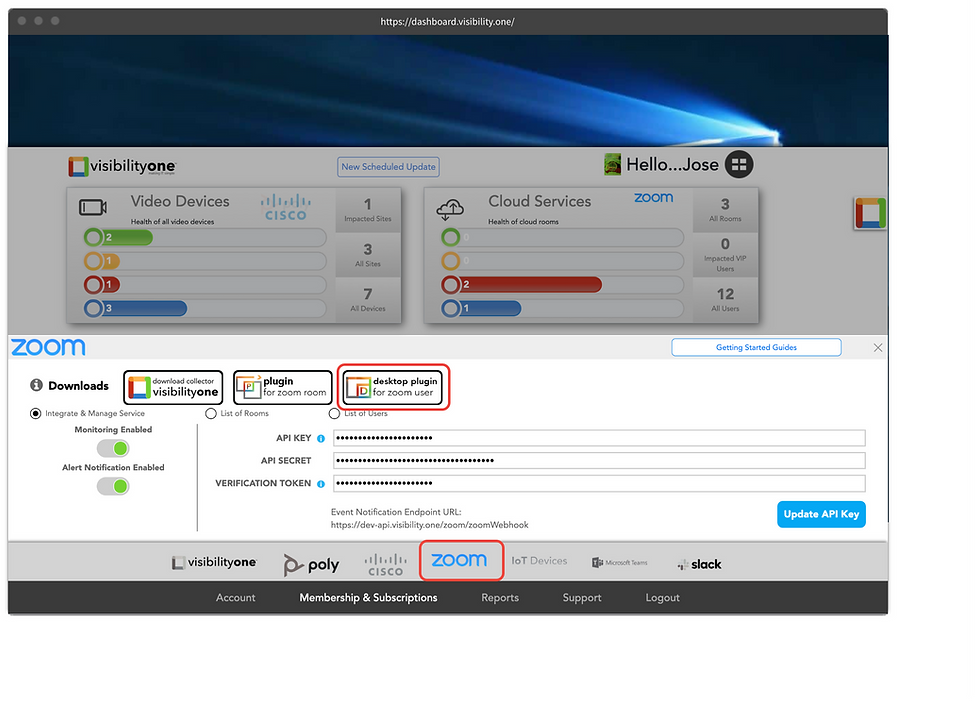Click the Downloads info icon

36,385
